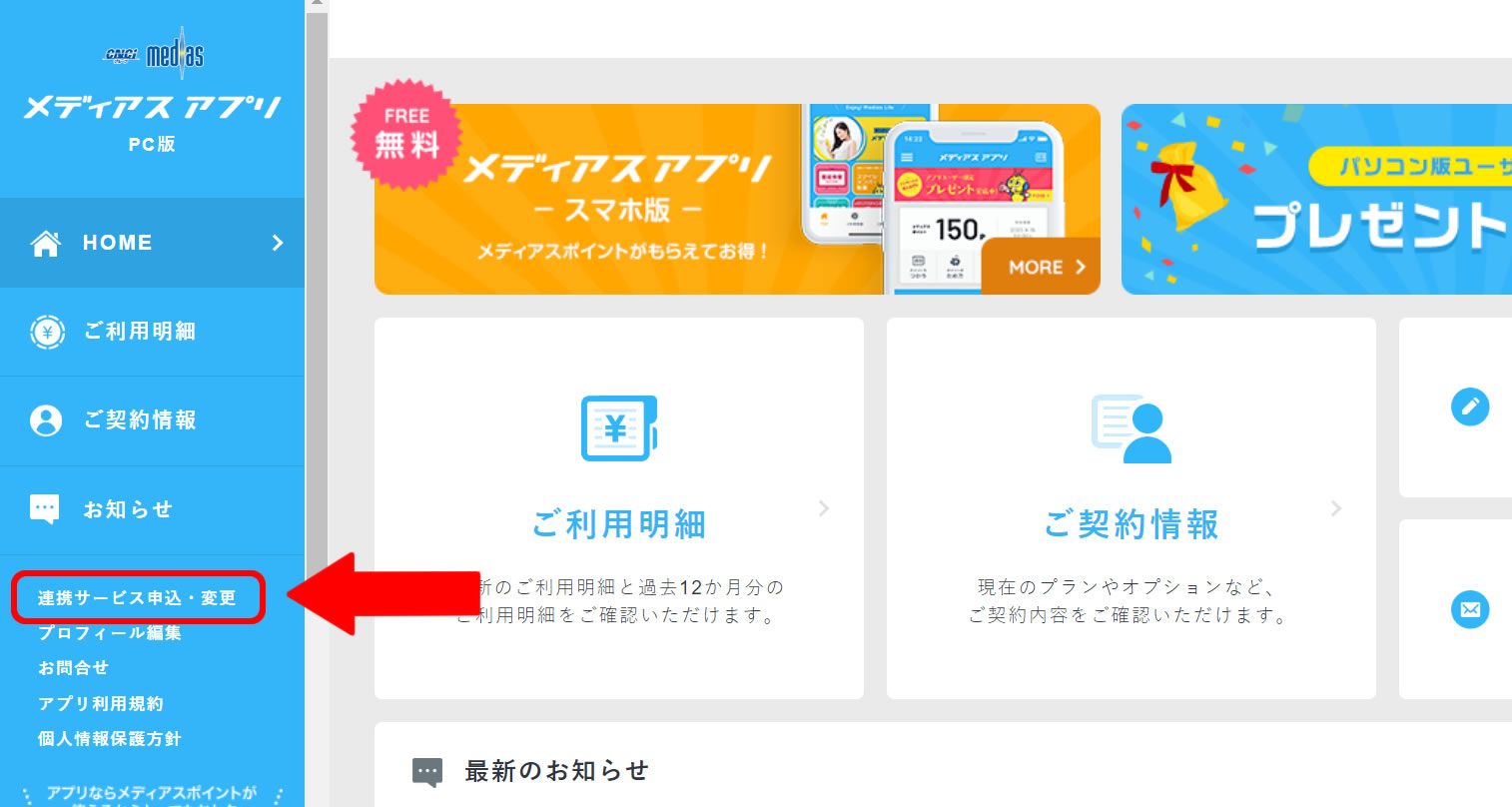Image resolution: width=1512 pixels, height=807 pixels.
Task: Expand HOME using its right chevron
Action: pyautogui.click(x=278, y=243)
